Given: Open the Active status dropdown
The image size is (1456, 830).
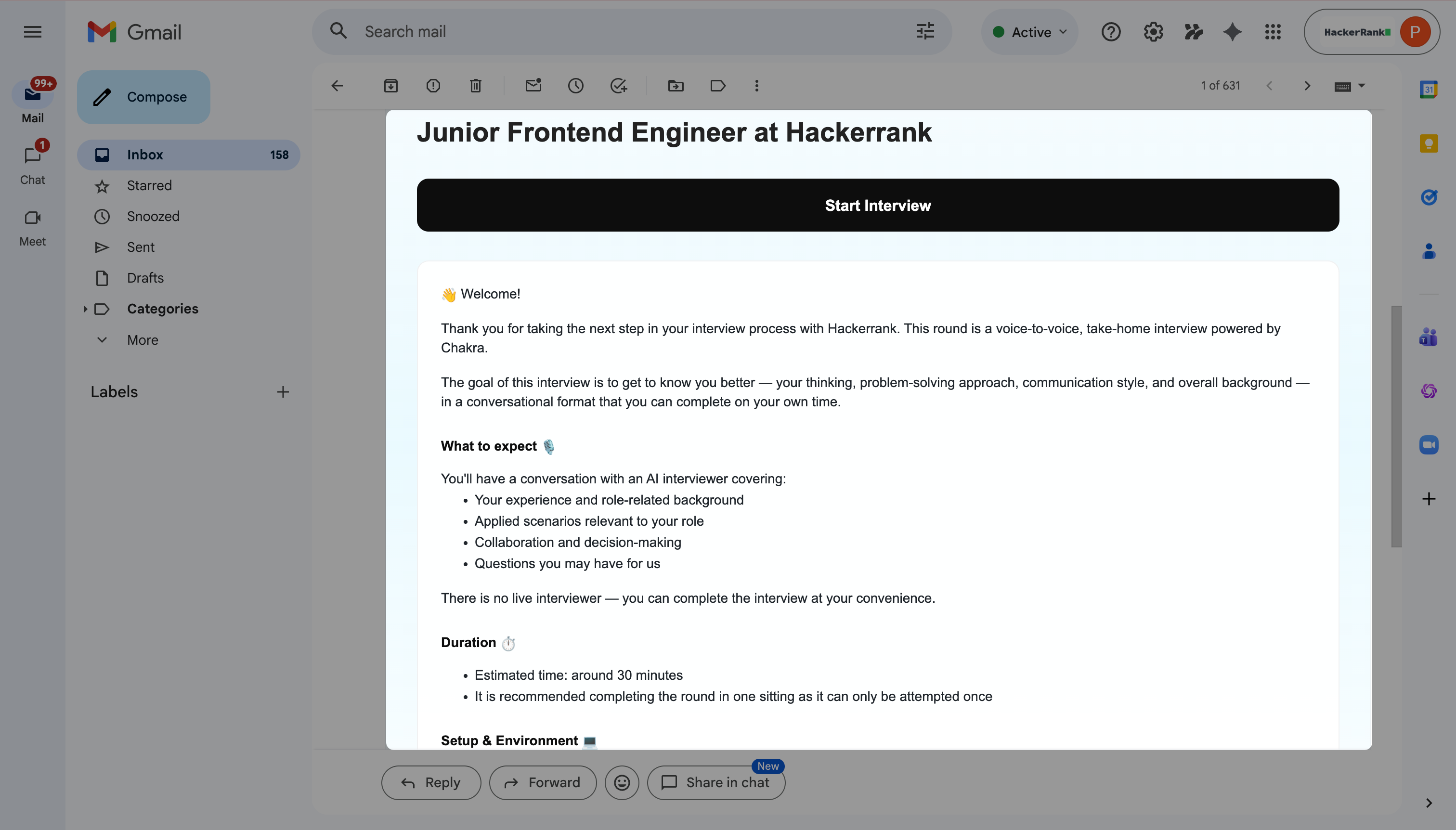Looking at the screenshot, I should (1029, 32).
